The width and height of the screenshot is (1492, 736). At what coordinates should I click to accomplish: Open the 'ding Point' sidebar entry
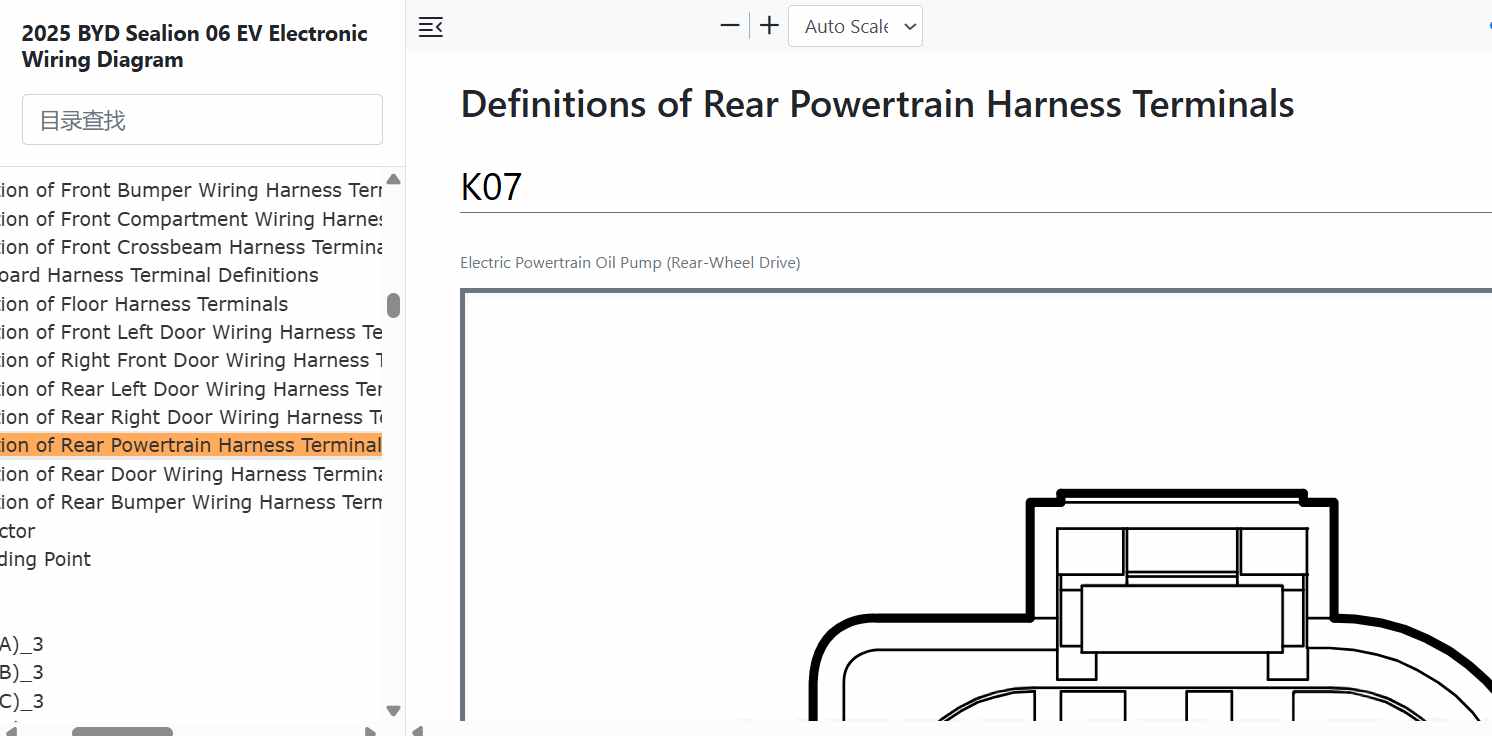coord(46,559)
